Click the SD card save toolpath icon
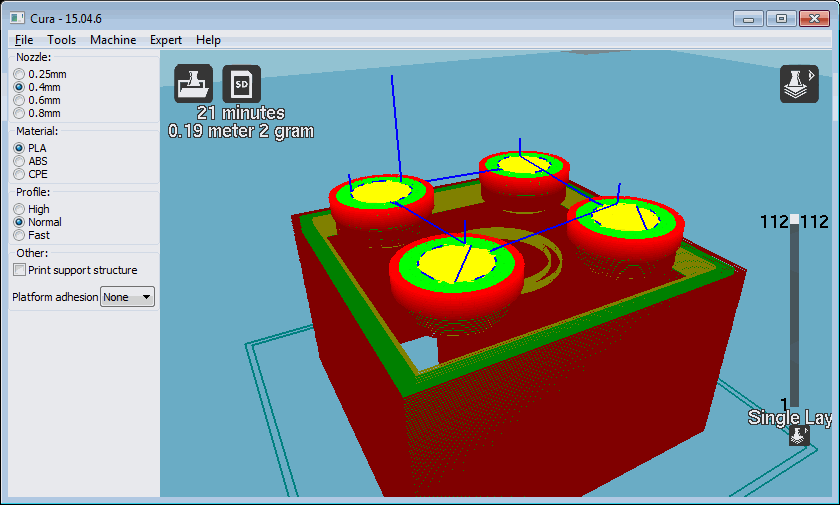 tap(241, 84)
